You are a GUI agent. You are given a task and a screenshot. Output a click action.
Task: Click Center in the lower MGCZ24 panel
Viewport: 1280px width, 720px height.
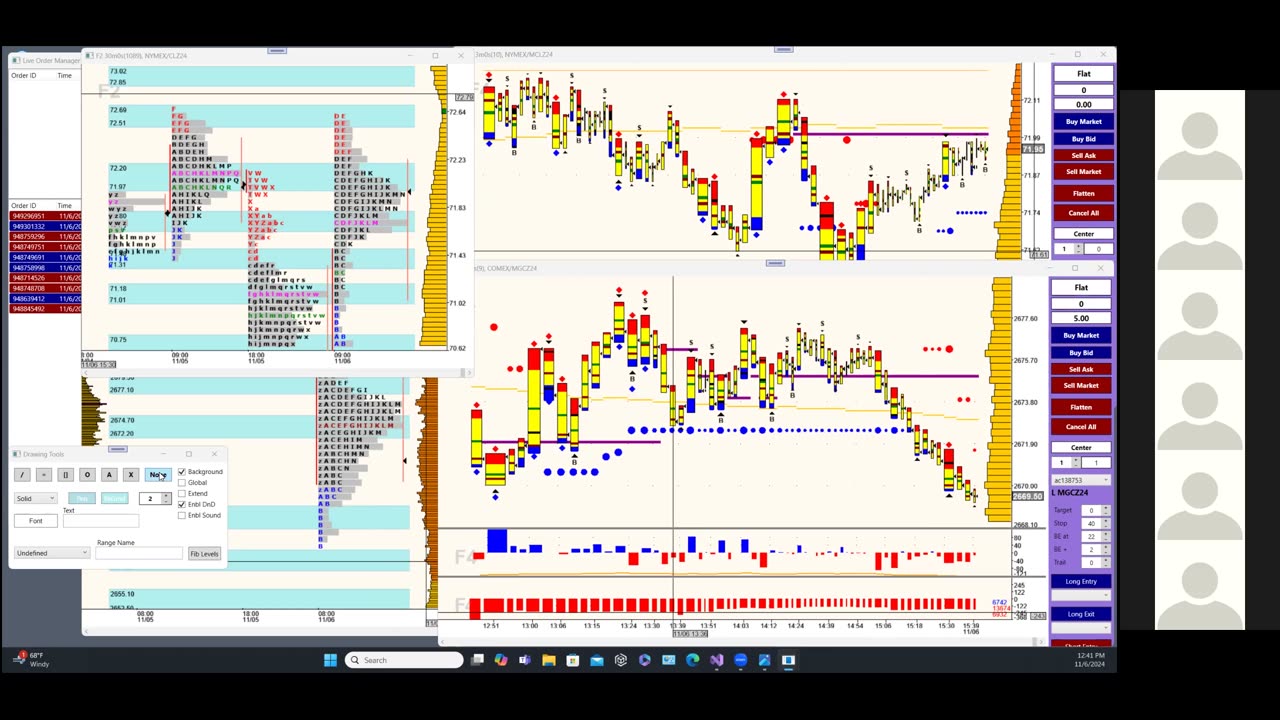[x=1081, y=448]
